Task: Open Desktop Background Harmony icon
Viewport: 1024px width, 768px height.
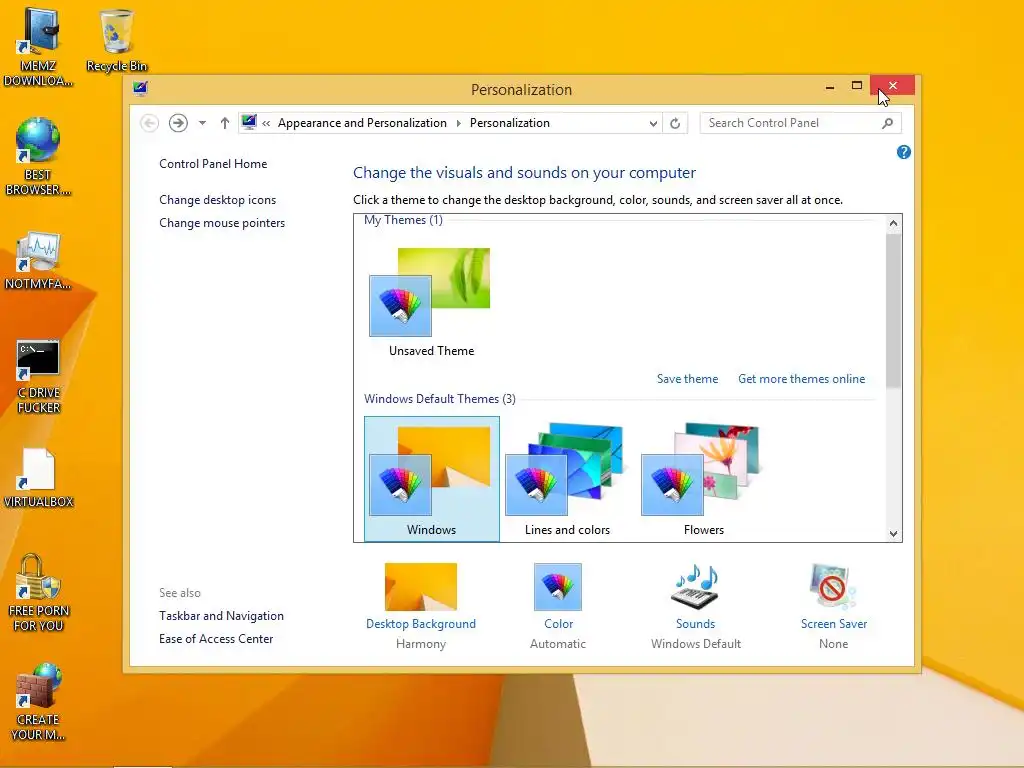Action: (x=421, y=586)
